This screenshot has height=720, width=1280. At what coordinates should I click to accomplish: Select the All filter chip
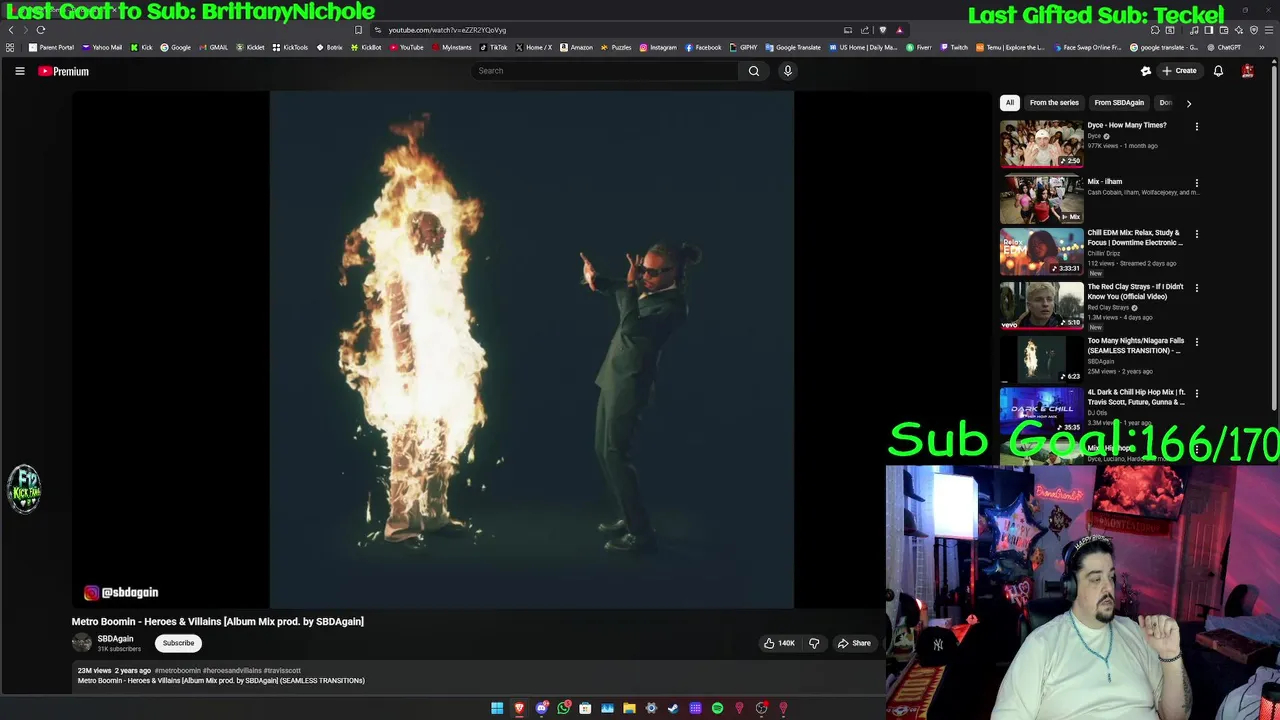pyautogui.click(x=1010, y=102)
